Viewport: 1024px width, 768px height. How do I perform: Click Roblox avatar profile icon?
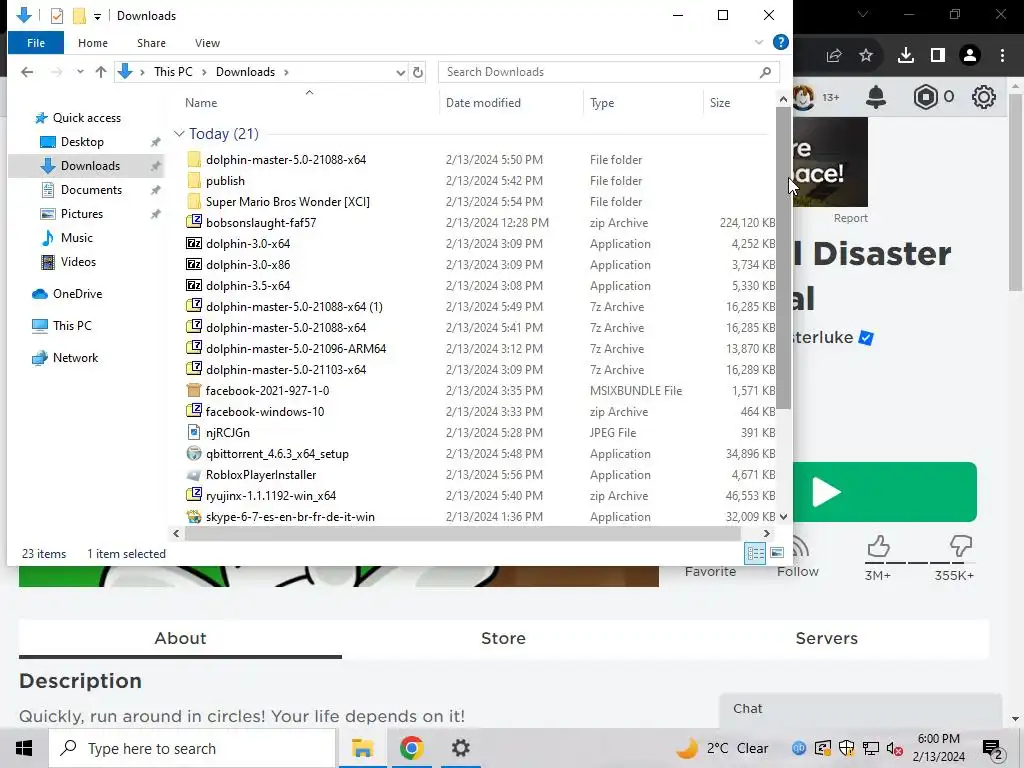[804, 97]
